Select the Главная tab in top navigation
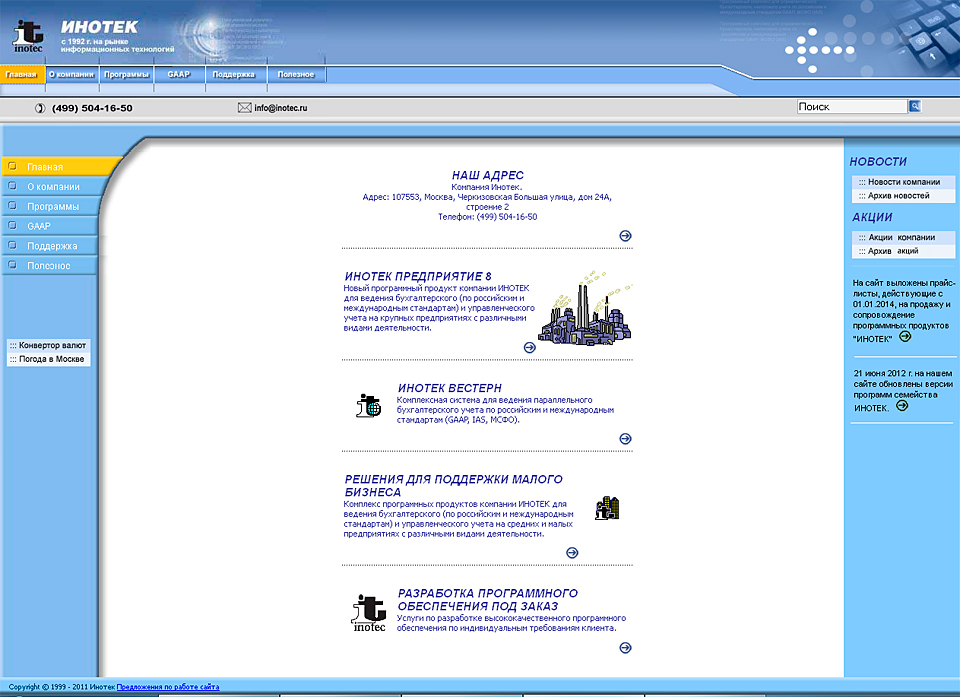The image size is (960, 697). tap(22, 74)
